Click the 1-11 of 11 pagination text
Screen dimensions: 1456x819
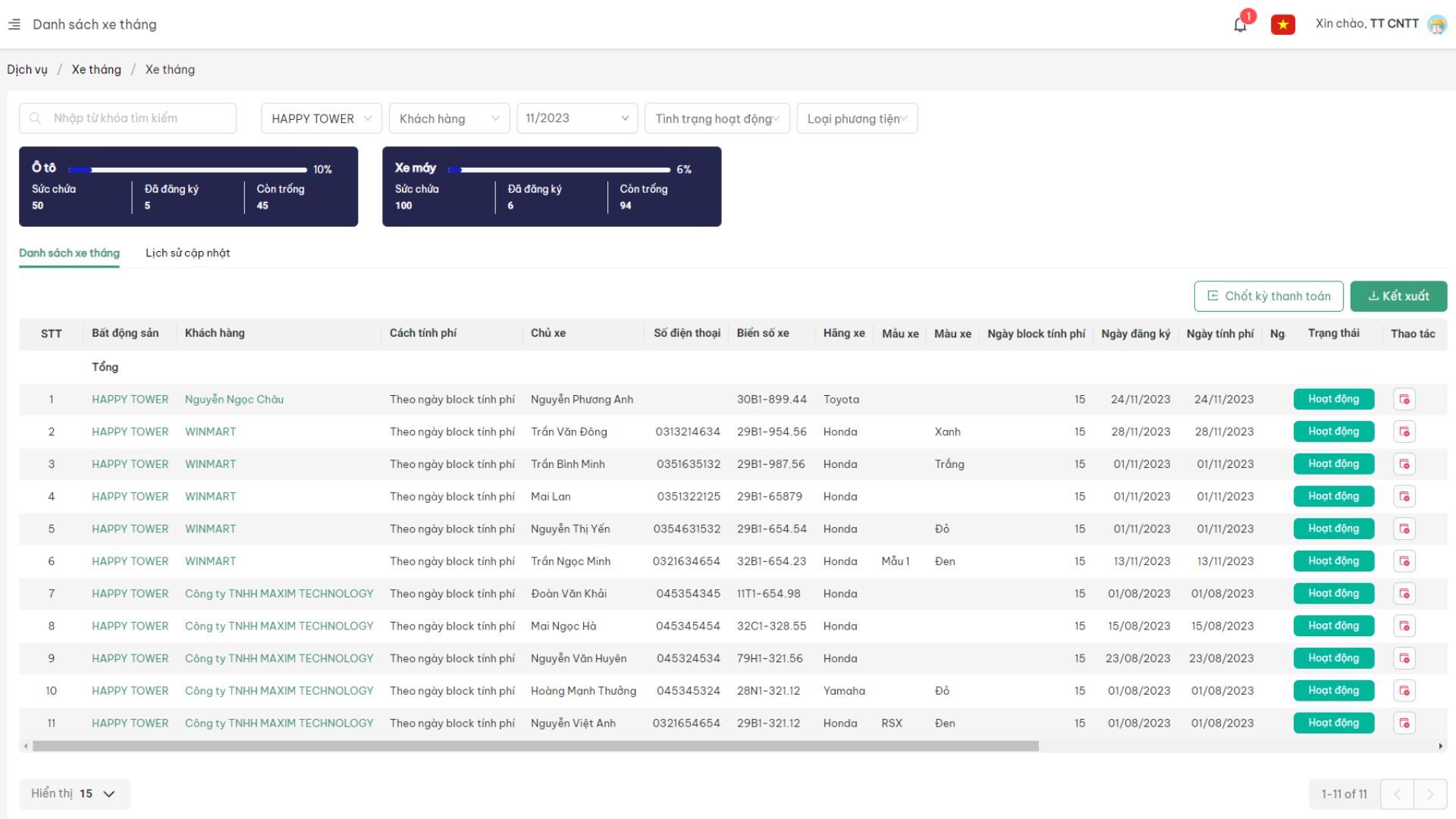[x=1344, y=794]
